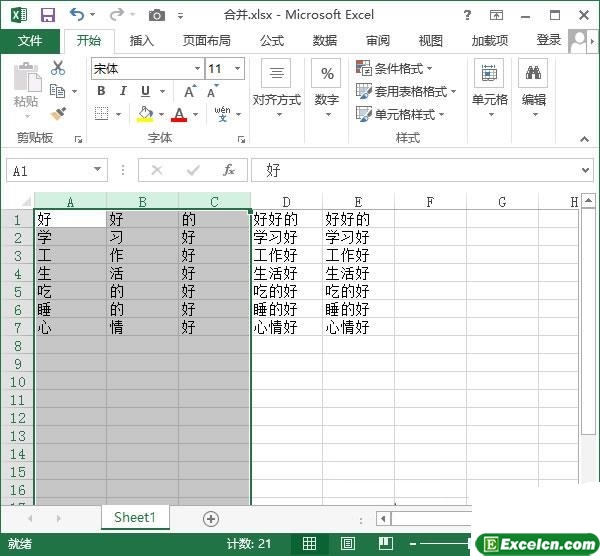Save the workbook with the floppy icon

(48, 15)
